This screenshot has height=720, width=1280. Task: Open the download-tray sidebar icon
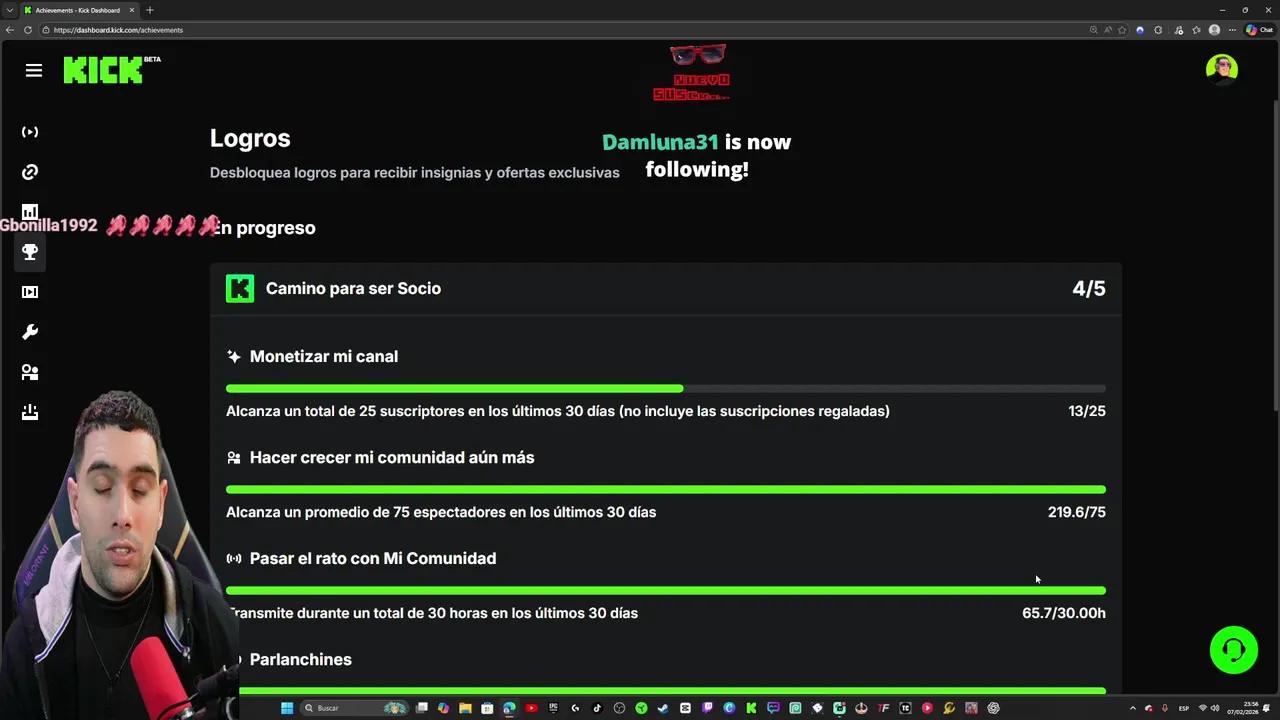point(30,412)
